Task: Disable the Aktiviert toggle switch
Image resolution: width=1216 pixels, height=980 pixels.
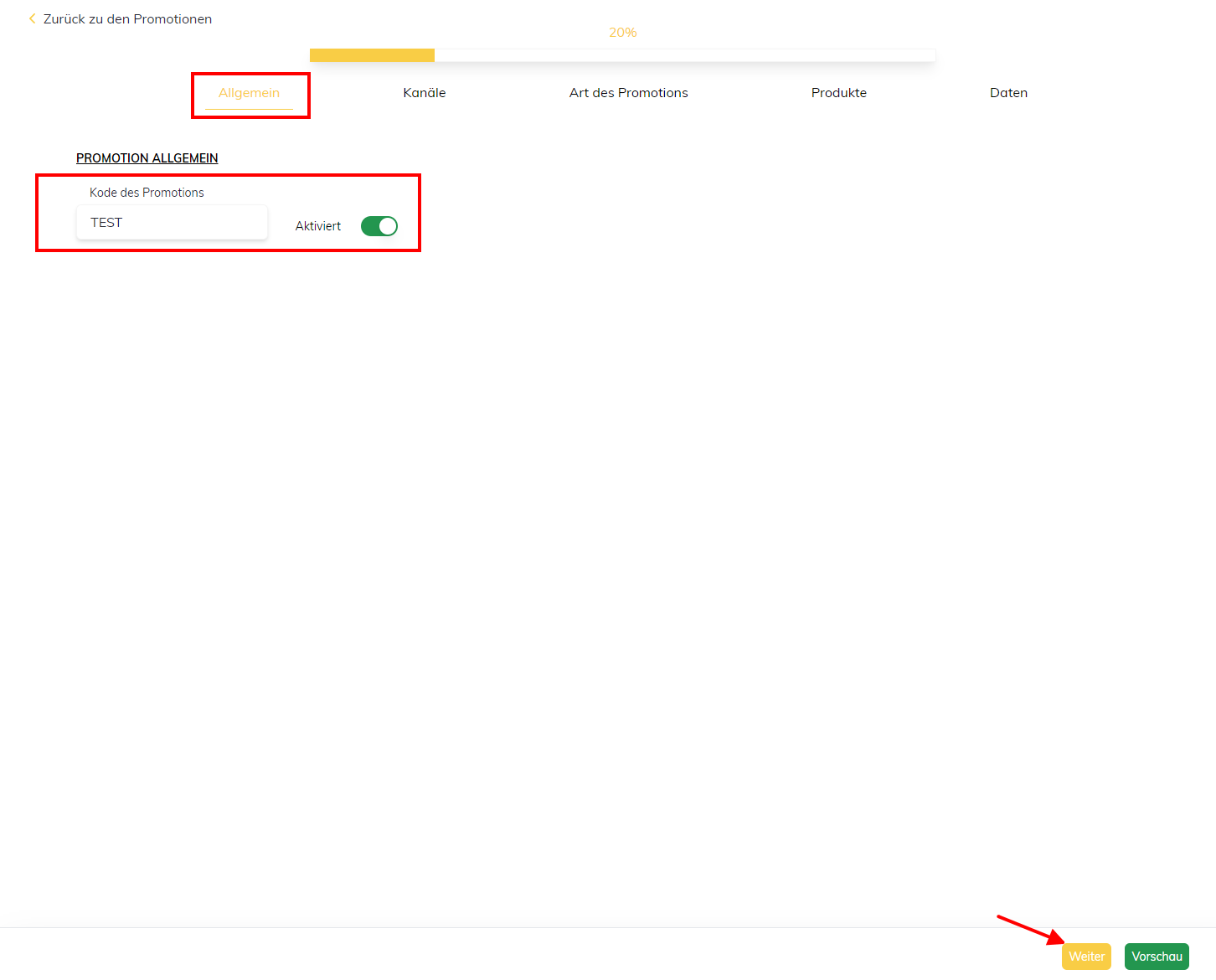Action: pyautogui.click(x=379, y=226)
